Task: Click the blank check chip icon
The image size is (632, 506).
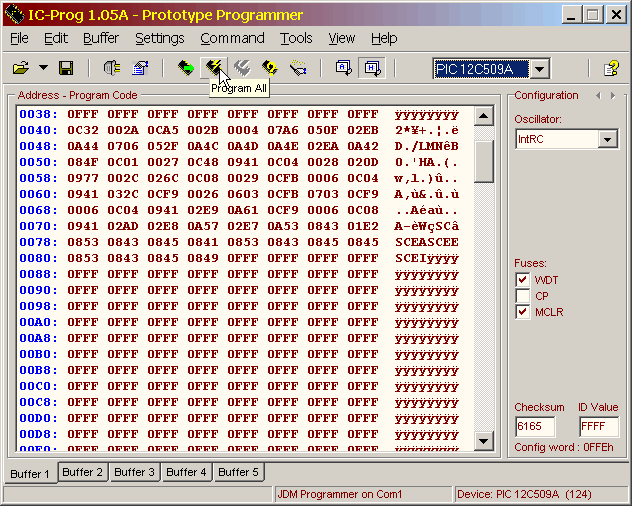Action: pyautogui.click(x=298, y=68)
